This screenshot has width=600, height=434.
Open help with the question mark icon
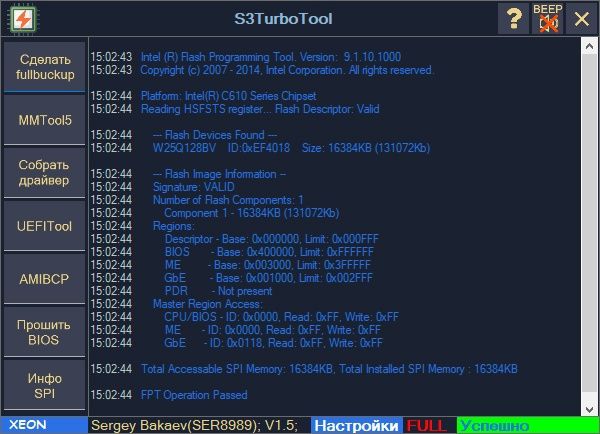click(514, 18)
